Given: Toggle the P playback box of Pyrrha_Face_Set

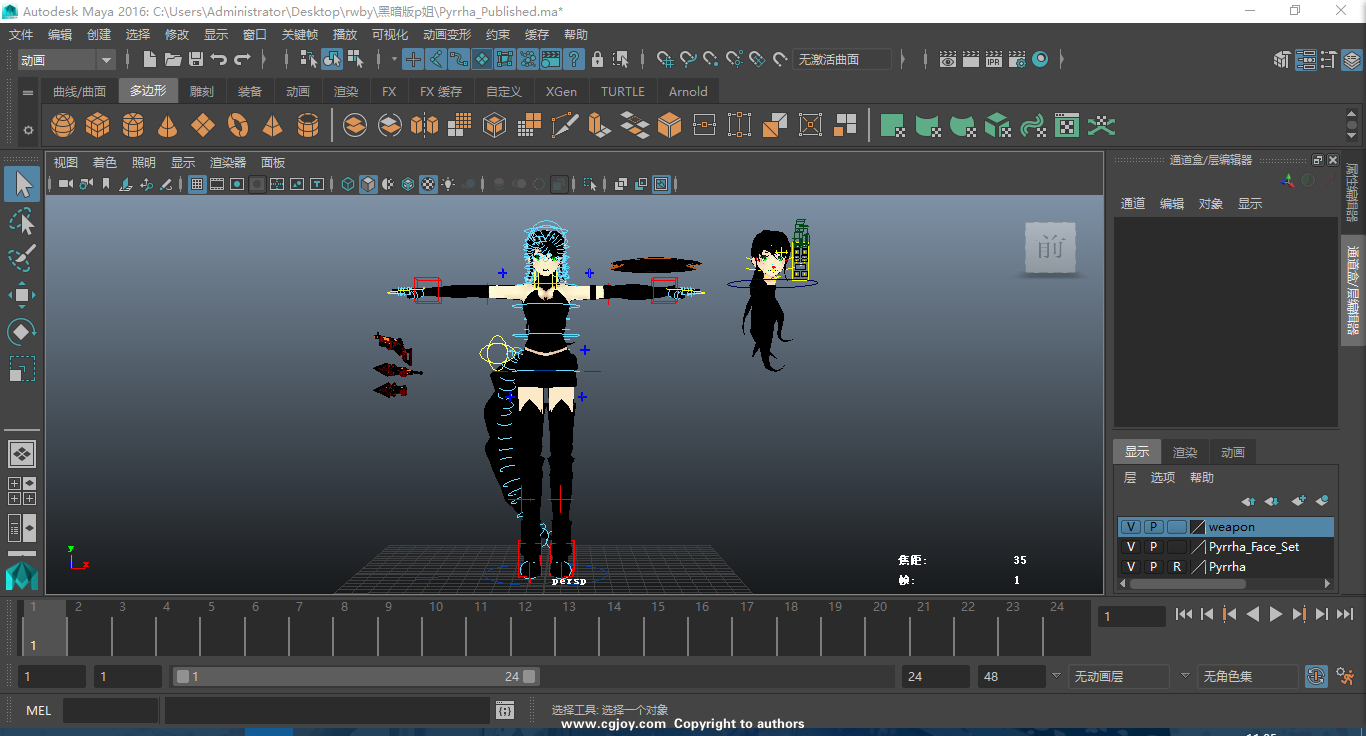Looking at the screenshot, I should coord(1153,547).
